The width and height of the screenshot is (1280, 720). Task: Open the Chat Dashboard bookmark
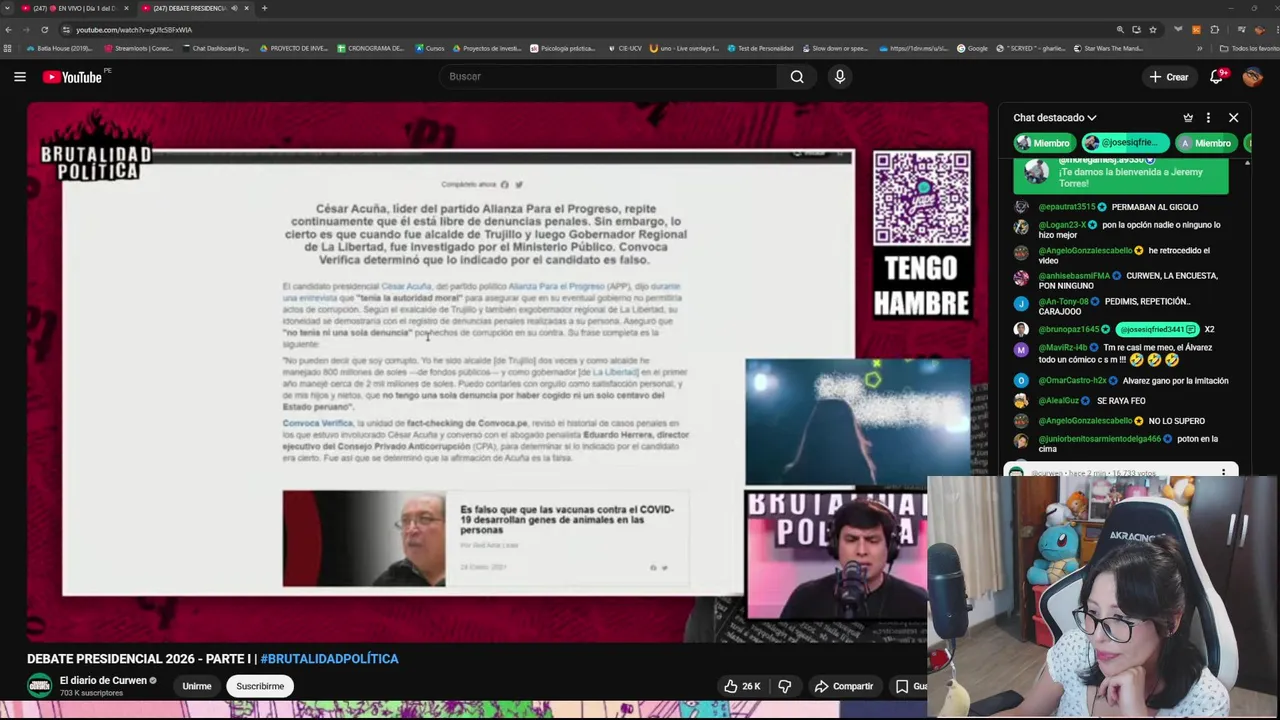tap(215, 48)
